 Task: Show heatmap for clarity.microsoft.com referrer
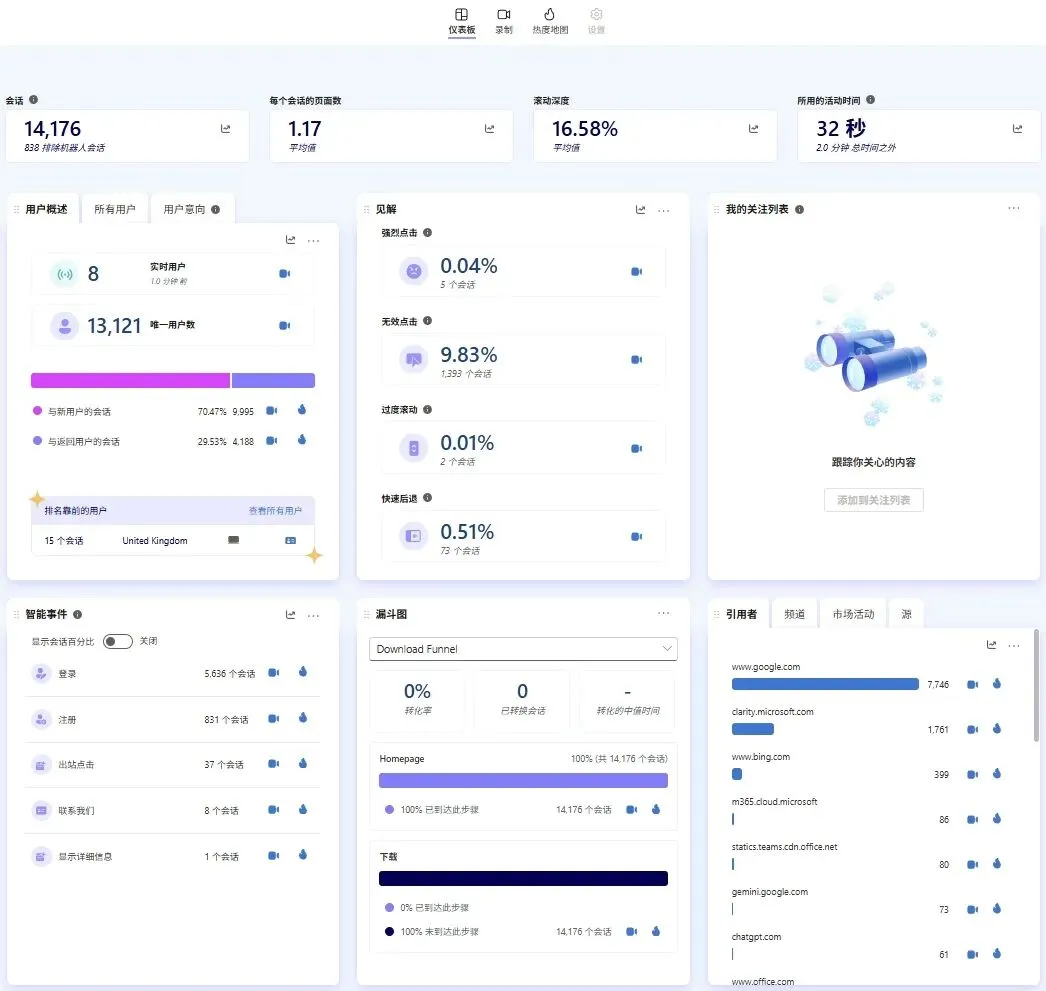click(997, 728)
